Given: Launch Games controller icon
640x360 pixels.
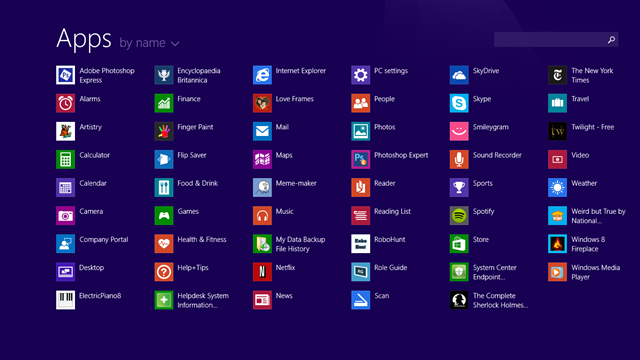Looking at the screenshot, I should coord(164,216).
